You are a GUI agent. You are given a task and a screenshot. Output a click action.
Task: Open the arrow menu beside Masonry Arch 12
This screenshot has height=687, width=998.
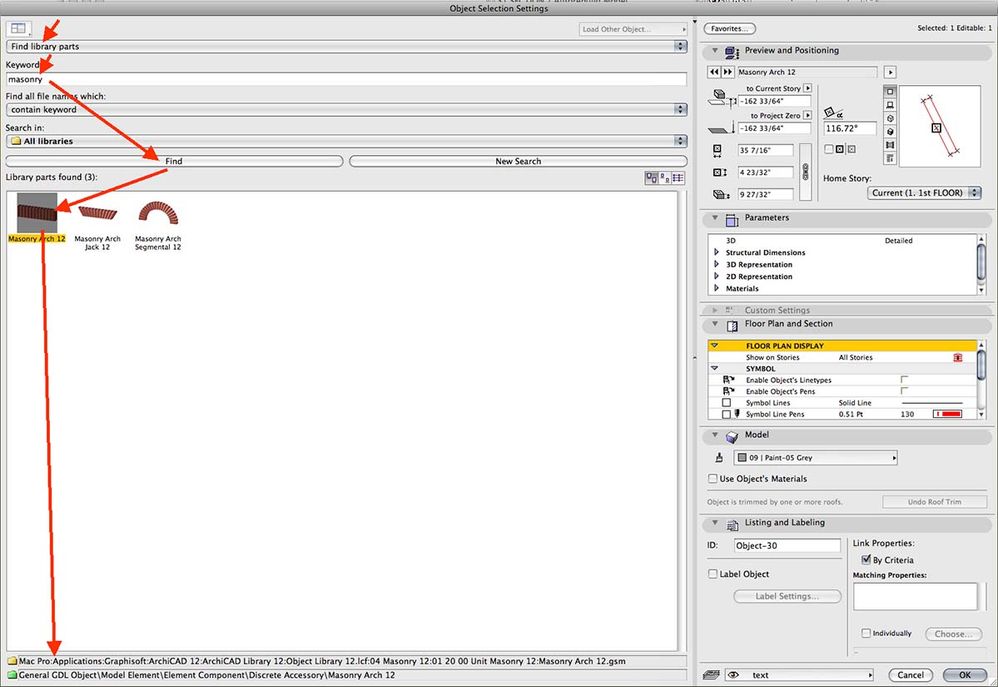point(890,73)
